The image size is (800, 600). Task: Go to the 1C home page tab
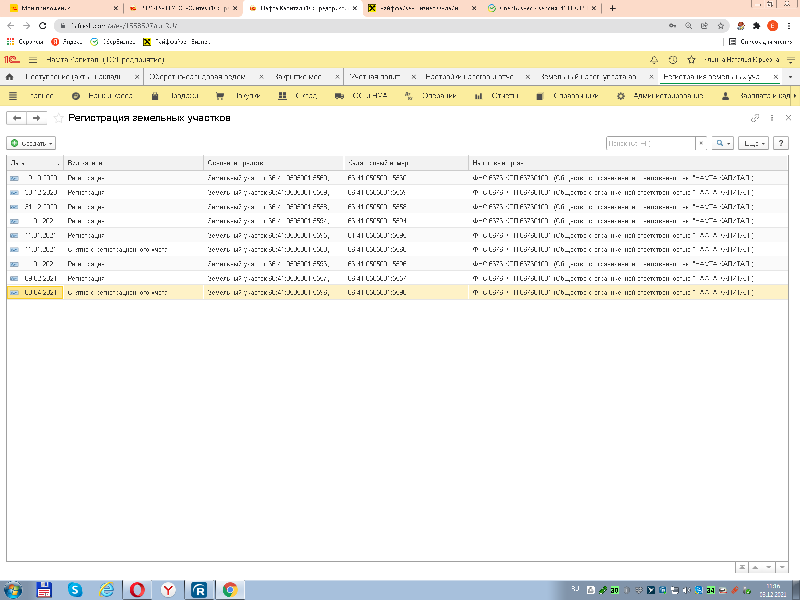(x=9, y=77)
